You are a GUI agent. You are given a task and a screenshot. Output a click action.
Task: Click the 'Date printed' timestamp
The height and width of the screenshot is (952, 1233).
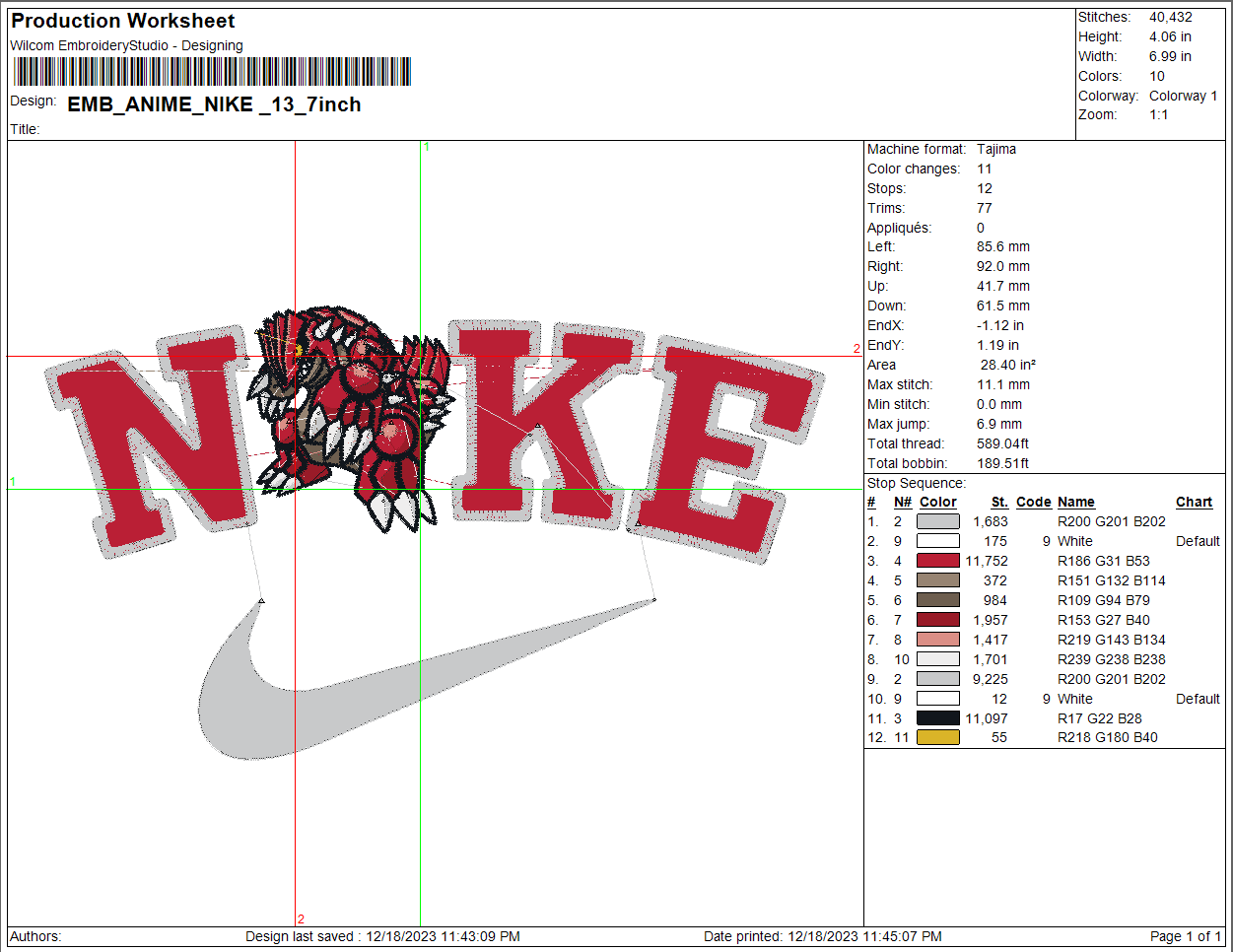(823, 936)
